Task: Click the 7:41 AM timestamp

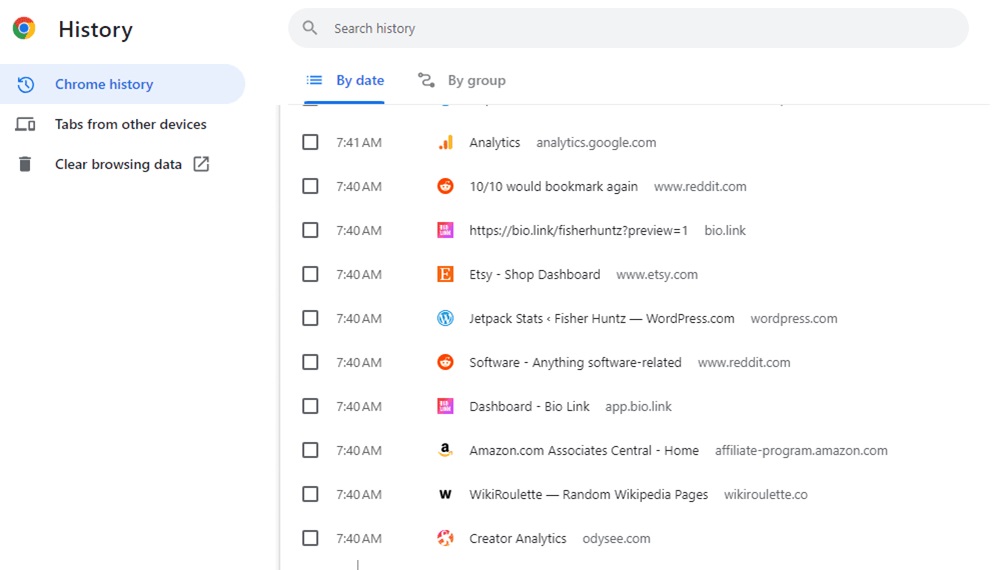Action: tap(359, 143)
